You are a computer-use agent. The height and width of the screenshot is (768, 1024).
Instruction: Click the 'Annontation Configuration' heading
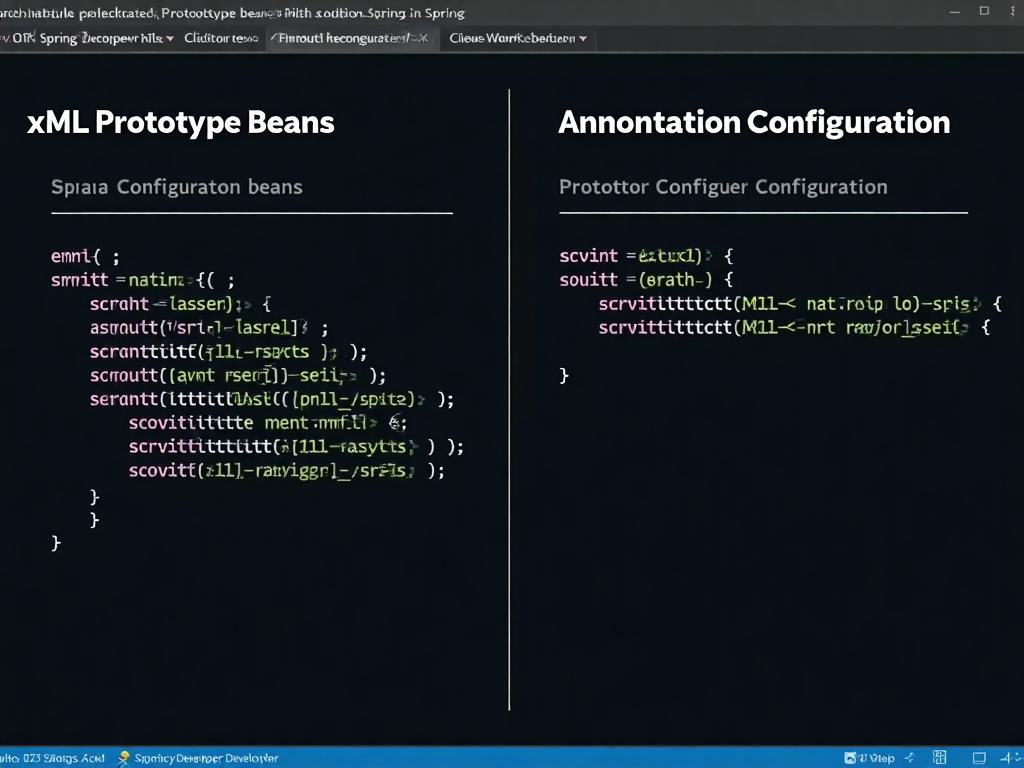[754, 123]
